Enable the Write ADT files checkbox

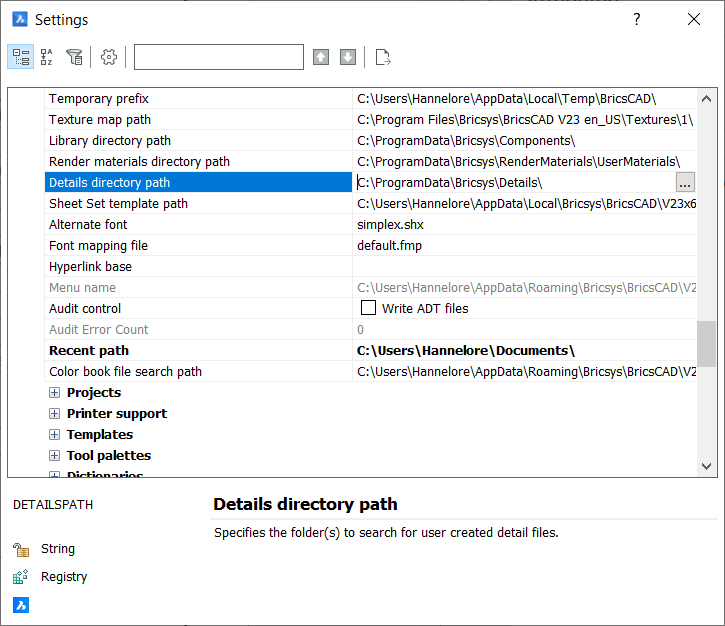tap(368, 308)
